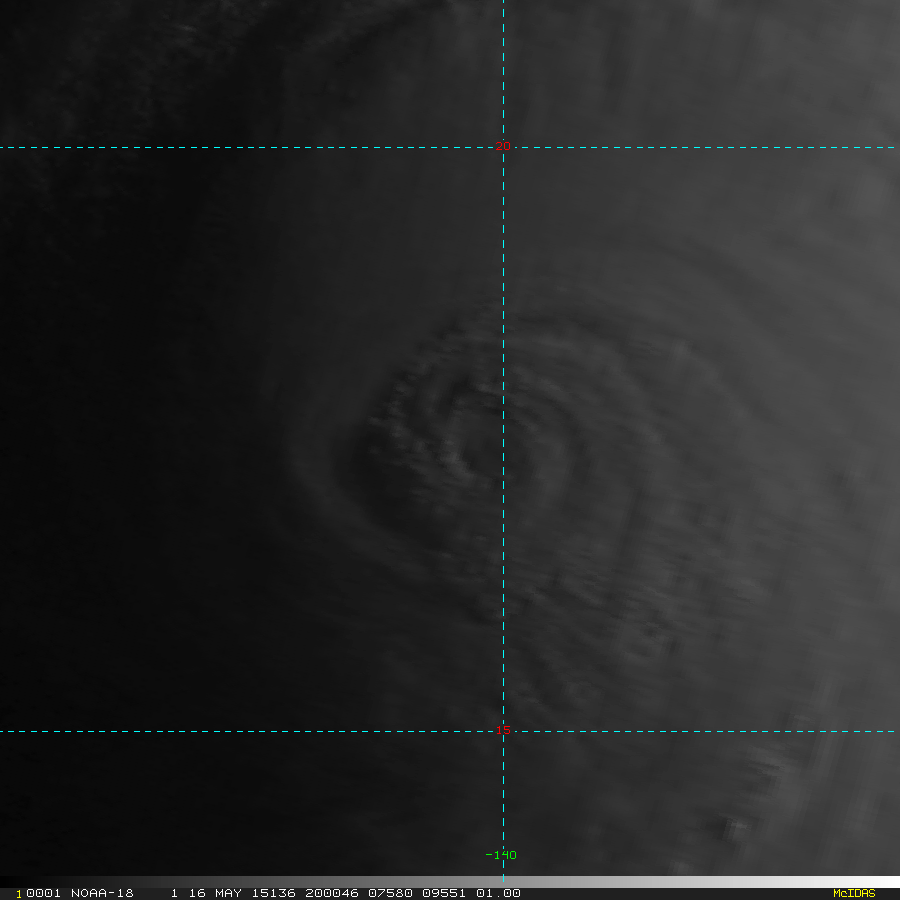
Task: Click the yellow "McIDAS" label
Action: pos(854,893)
